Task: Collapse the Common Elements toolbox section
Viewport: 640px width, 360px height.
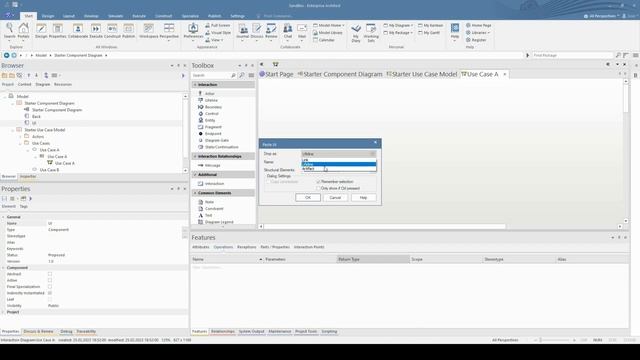Action: pos(195,193)
